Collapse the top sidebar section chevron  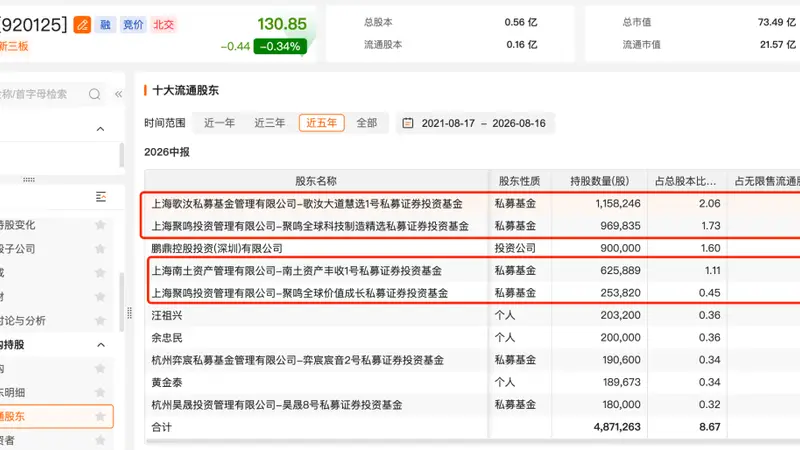click(101, 129)
